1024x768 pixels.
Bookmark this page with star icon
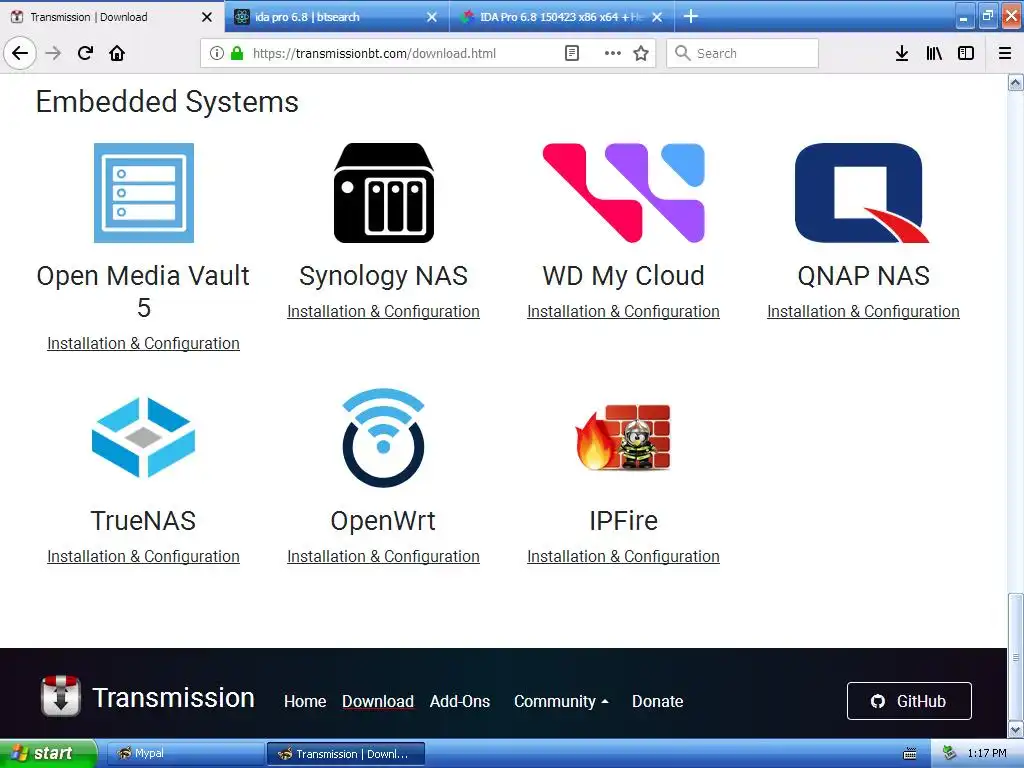pos(641,54)
